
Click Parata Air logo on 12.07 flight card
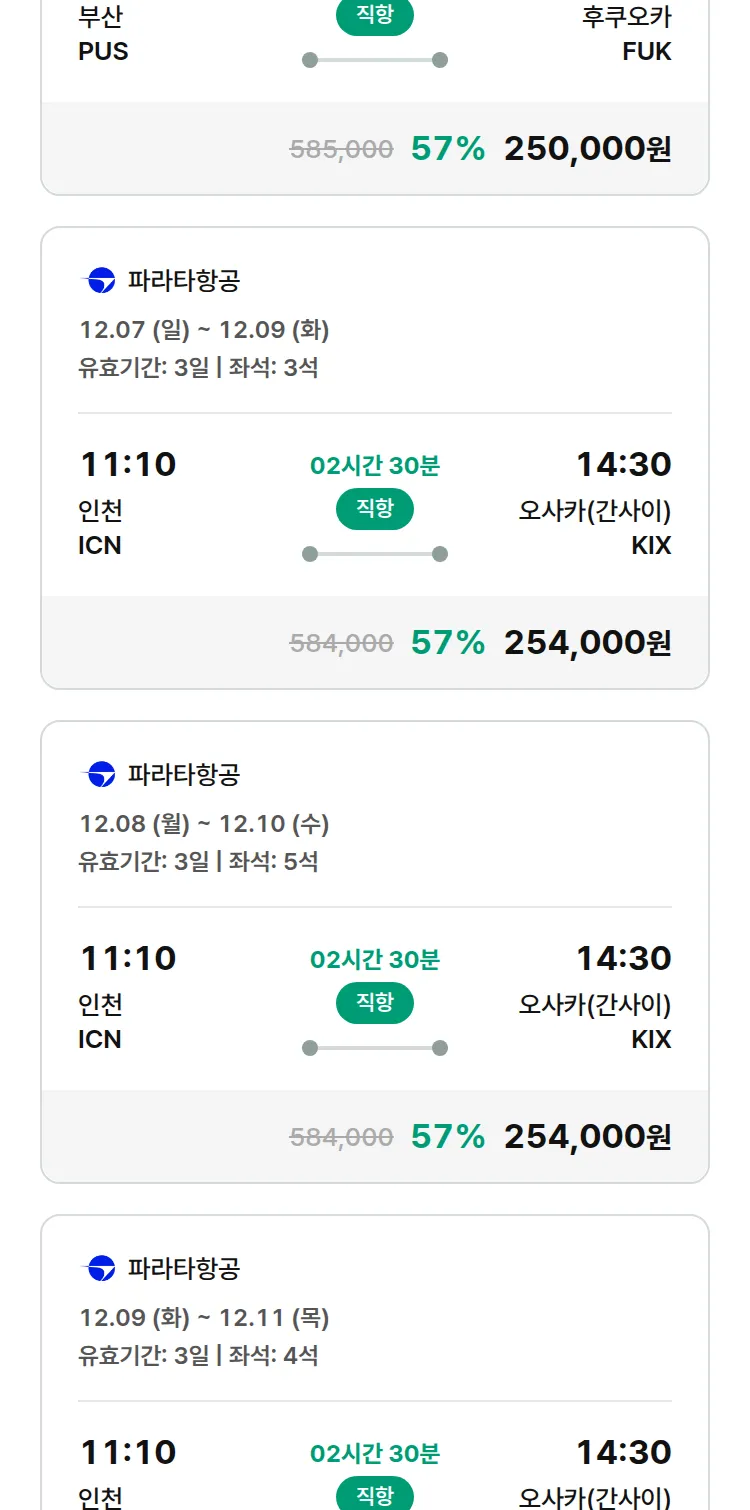(99, 281)
